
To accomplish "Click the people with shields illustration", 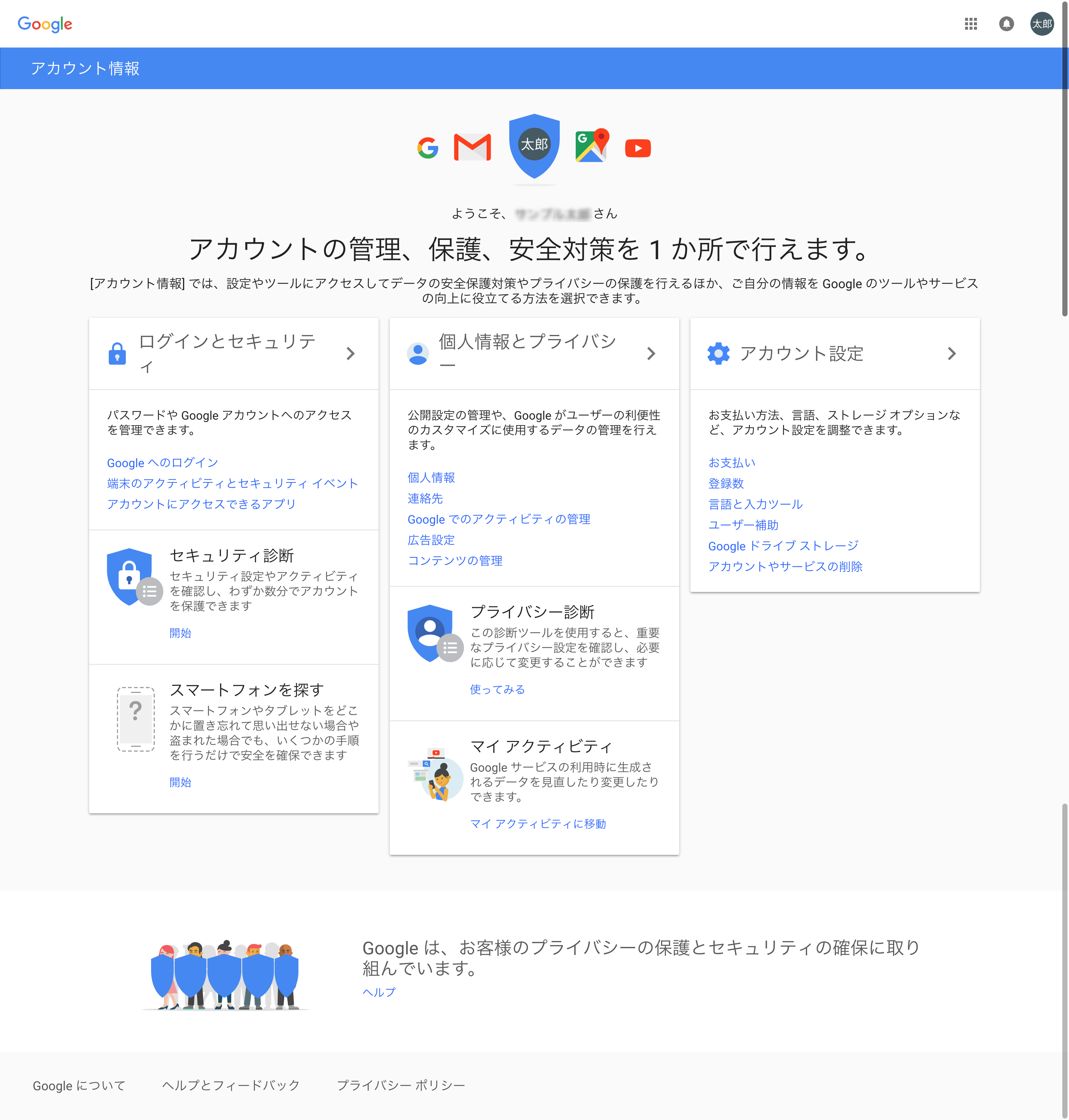I will click(x=225, y=975).
